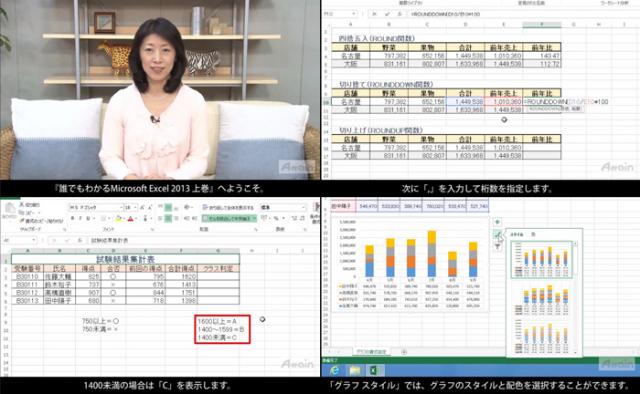Click the fx icon, upper-right formula bar
The height and width of the screenshot is (394, 640).
400,14
